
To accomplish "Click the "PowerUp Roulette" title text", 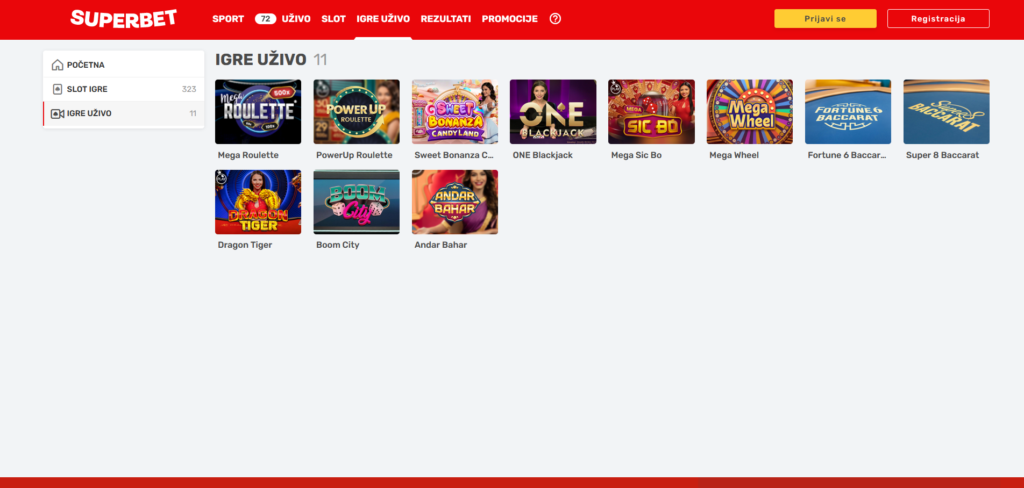I will pos(354,155).
